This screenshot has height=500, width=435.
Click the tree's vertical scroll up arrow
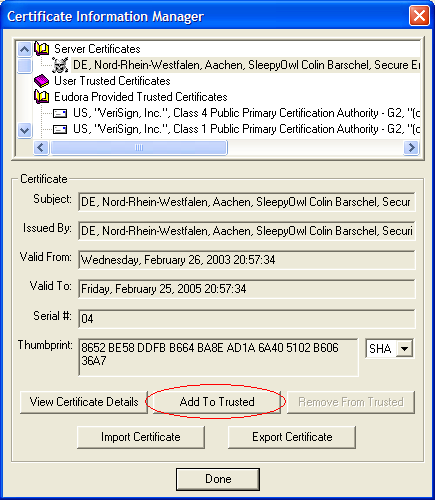[x=24, y=49]
